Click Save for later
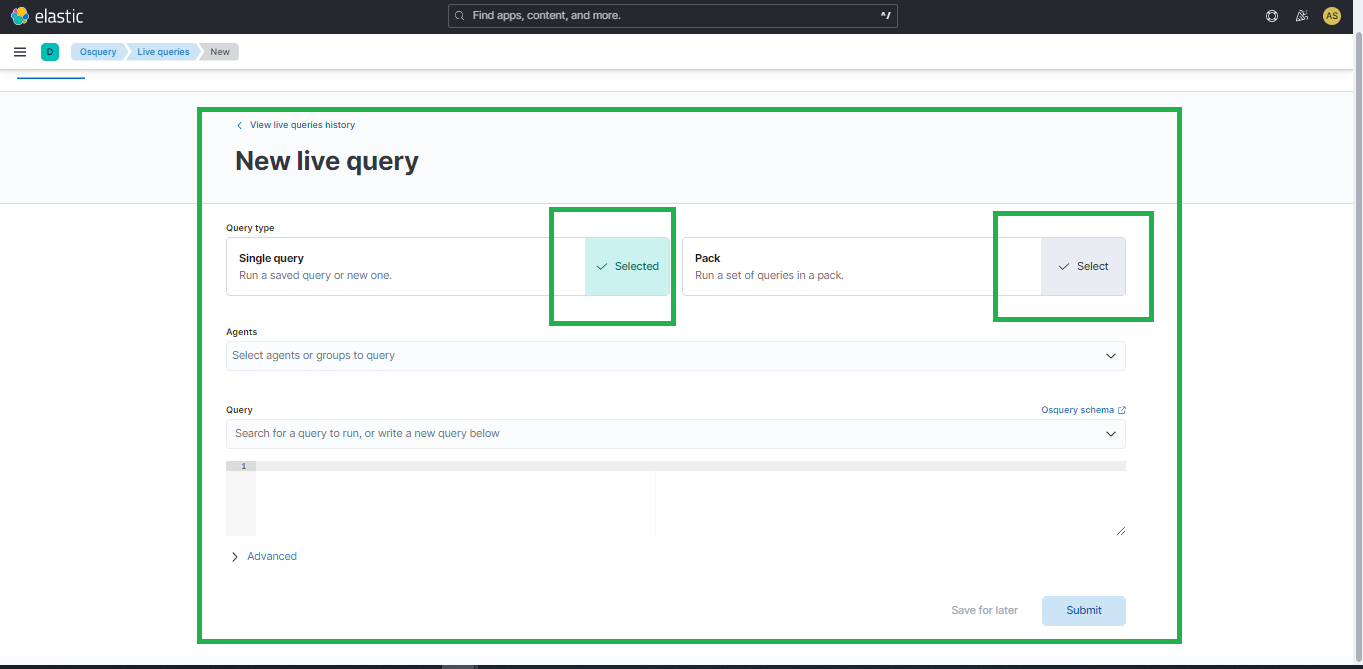Screen dimensions: 1363x669 tap(984, 610)
